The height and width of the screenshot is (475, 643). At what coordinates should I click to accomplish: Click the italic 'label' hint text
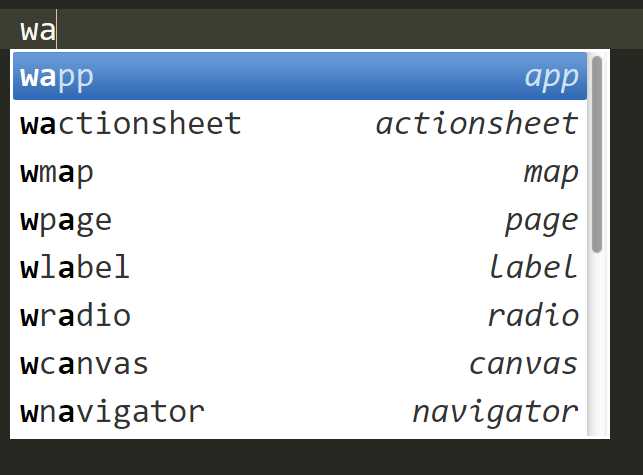pos(534,267)
